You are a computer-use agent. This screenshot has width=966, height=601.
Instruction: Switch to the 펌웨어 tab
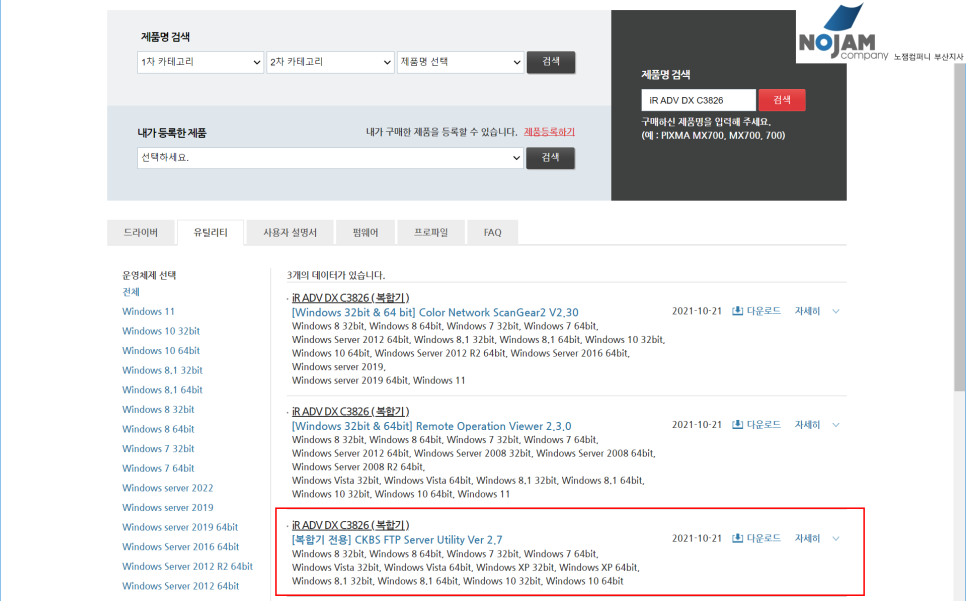coord(365,233)
